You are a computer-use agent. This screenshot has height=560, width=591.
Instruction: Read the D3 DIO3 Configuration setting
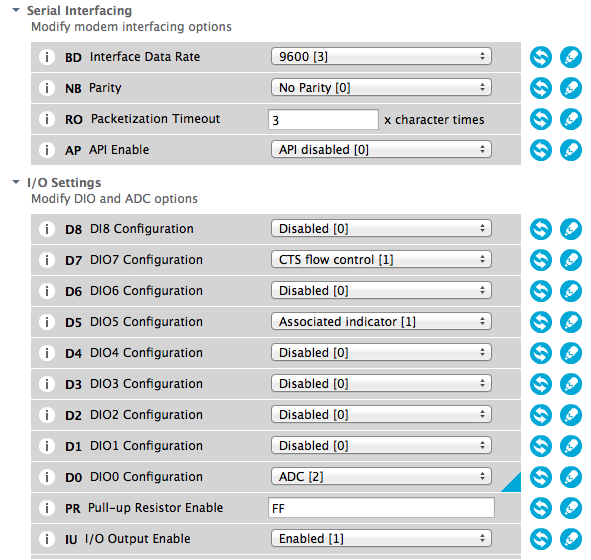(x=541, y=384)
